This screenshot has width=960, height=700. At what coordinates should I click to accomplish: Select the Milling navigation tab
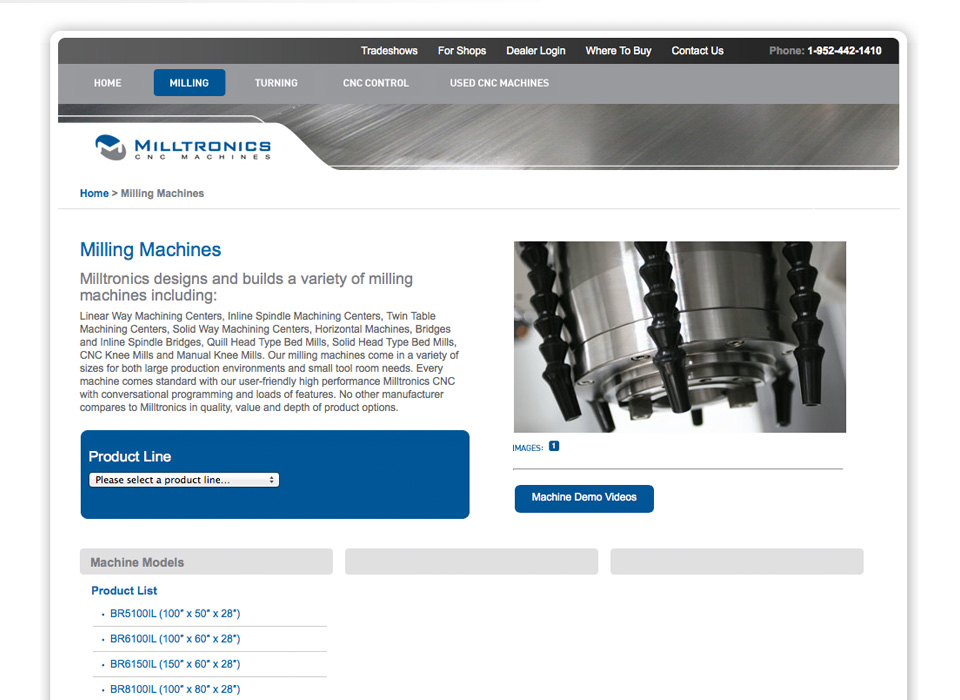pyautogui.click(x=189, y=83)
